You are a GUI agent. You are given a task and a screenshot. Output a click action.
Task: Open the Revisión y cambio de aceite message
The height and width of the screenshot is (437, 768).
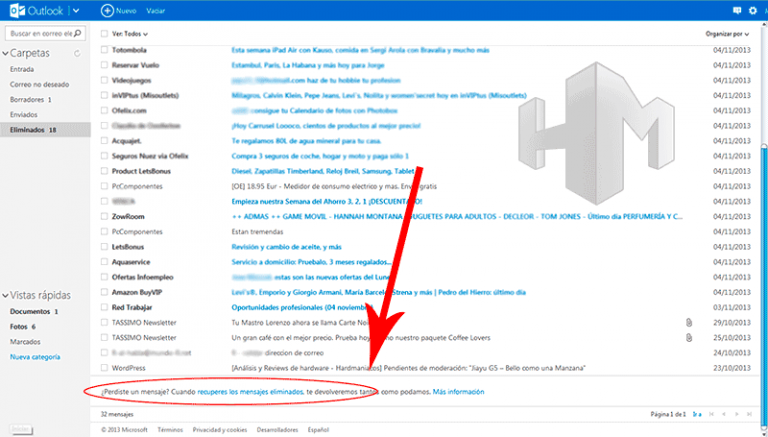tap(287, 247)
